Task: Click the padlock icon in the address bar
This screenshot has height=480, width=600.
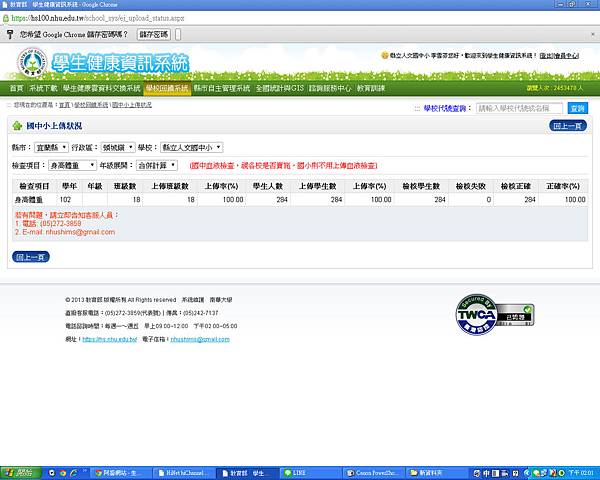Action: 5,18
